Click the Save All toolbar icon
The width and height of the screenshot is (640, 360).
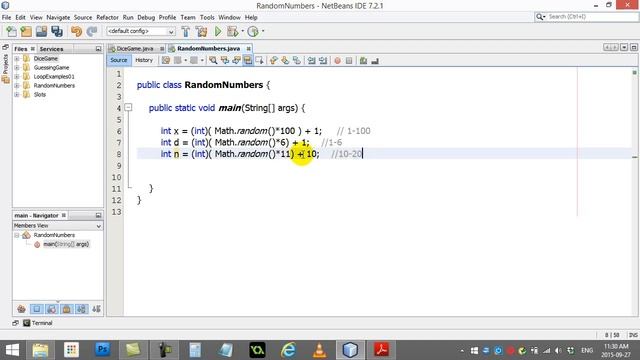click(57, 31)
